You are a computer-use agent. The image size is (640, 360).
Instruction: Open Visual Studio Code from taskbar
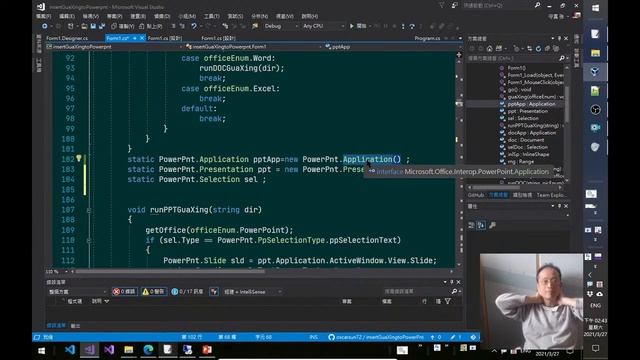[70, 350]
